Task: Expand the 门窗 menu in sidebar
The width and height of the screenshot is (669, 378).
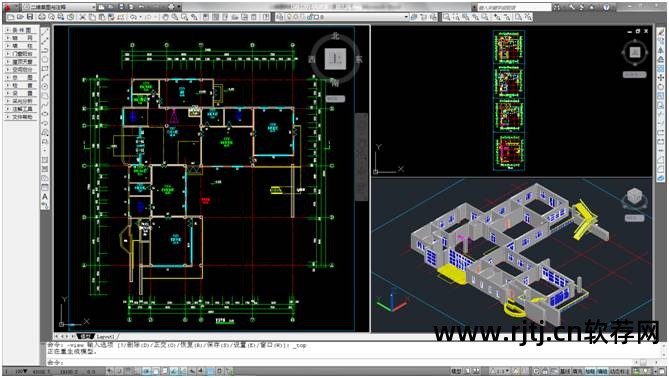Action: tap(21, 54)
